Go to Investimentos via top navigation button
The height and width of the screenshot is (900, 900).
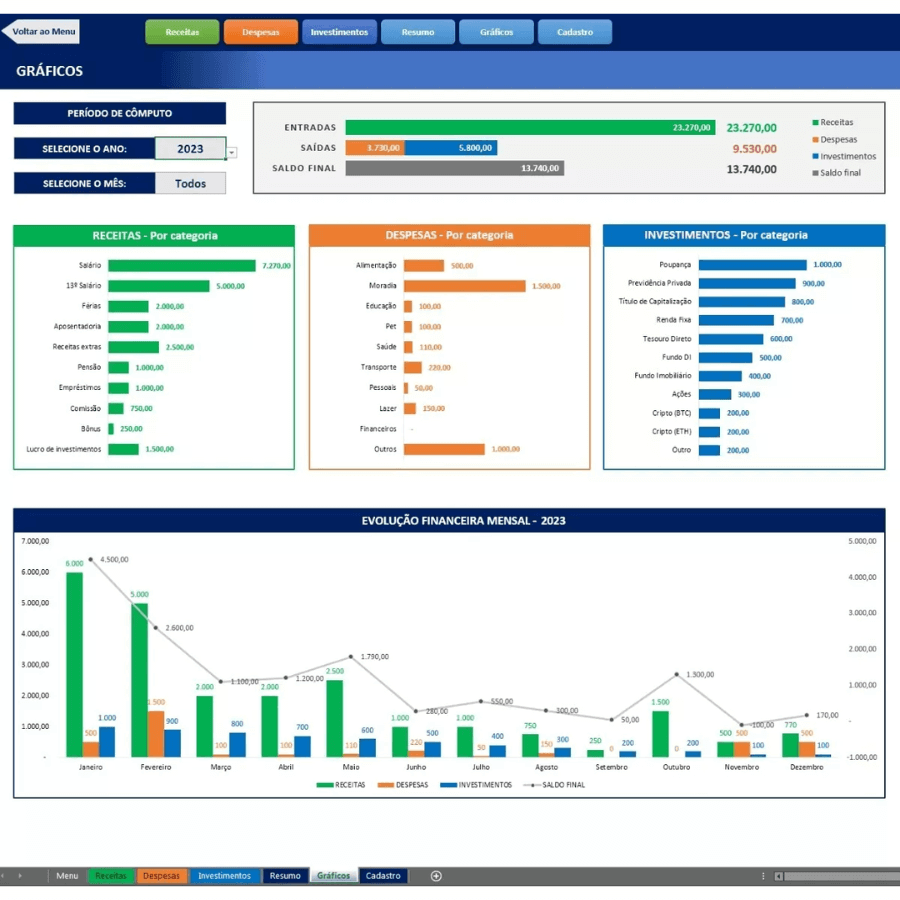339,32
